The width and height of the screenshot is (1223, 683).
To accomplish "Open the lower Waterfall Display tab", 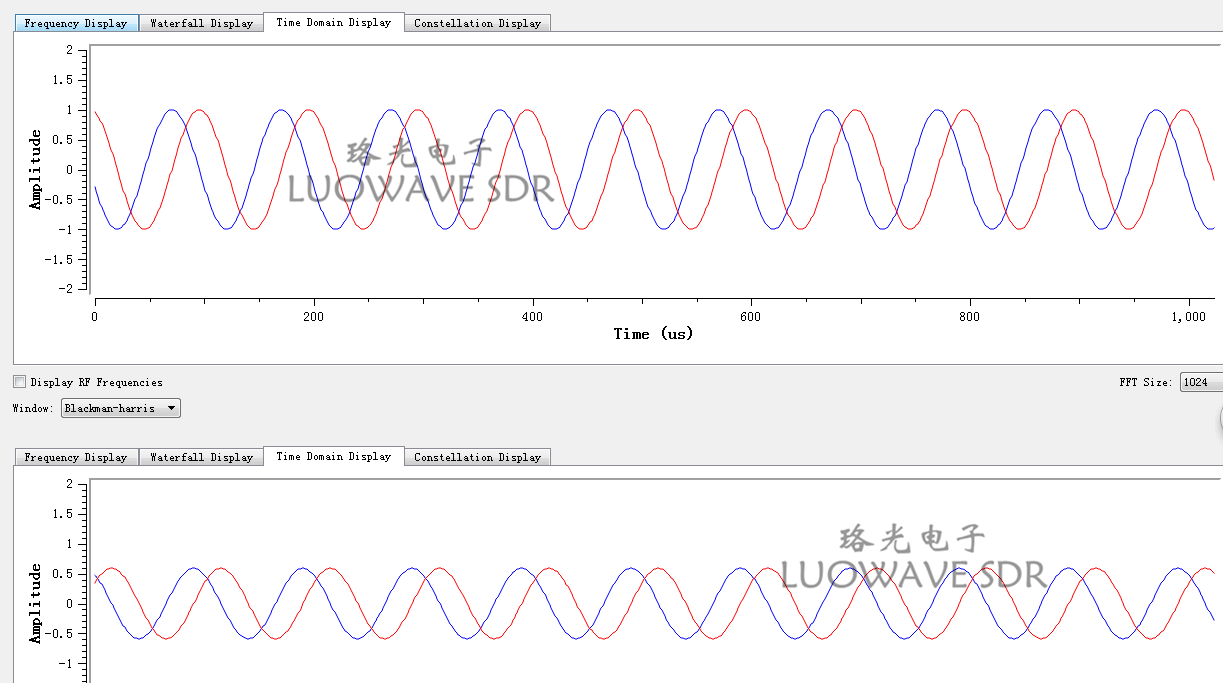I will point(200,457).
